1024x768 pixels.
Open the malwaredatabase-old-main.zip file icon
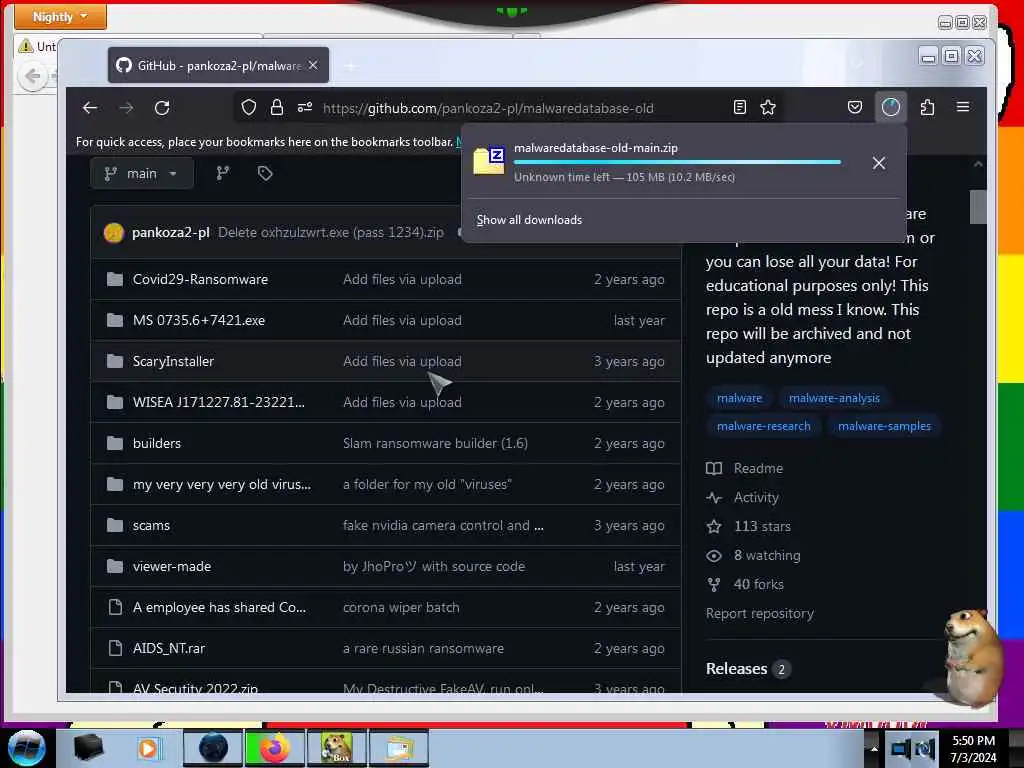tap(489, 161)
